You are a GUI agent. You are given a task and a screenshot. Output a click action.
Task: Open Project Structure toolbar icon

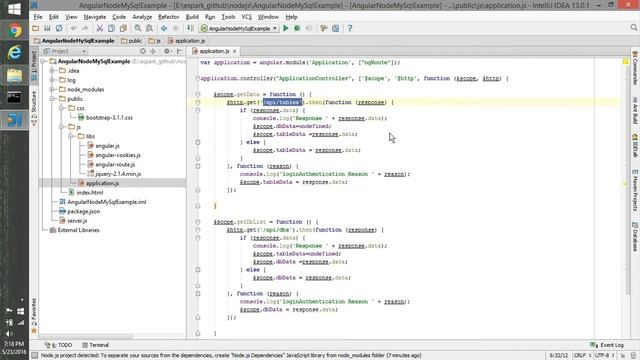pos(335,29)
